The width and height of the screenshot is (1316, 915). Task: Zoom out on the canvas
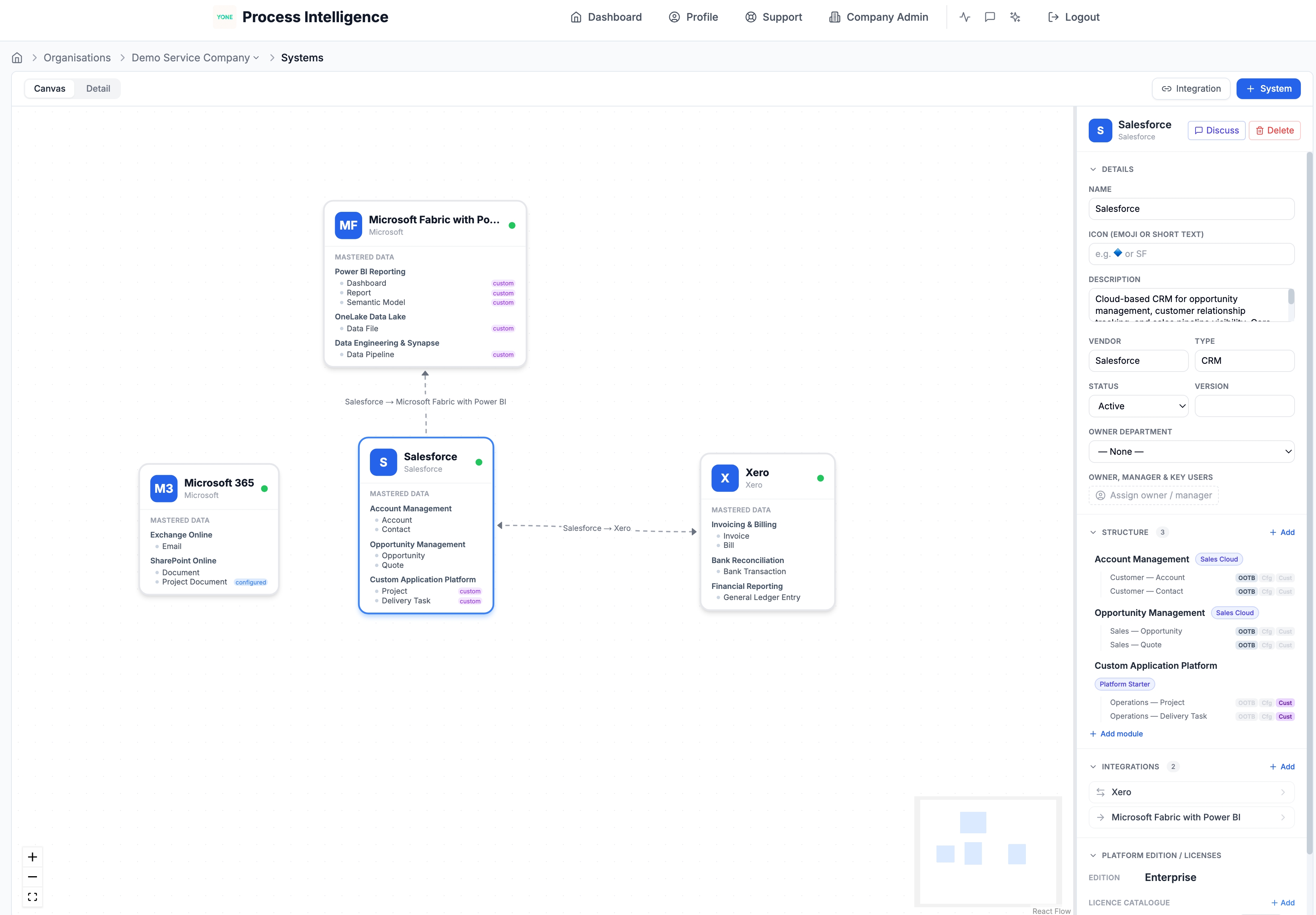coord(33,877)
